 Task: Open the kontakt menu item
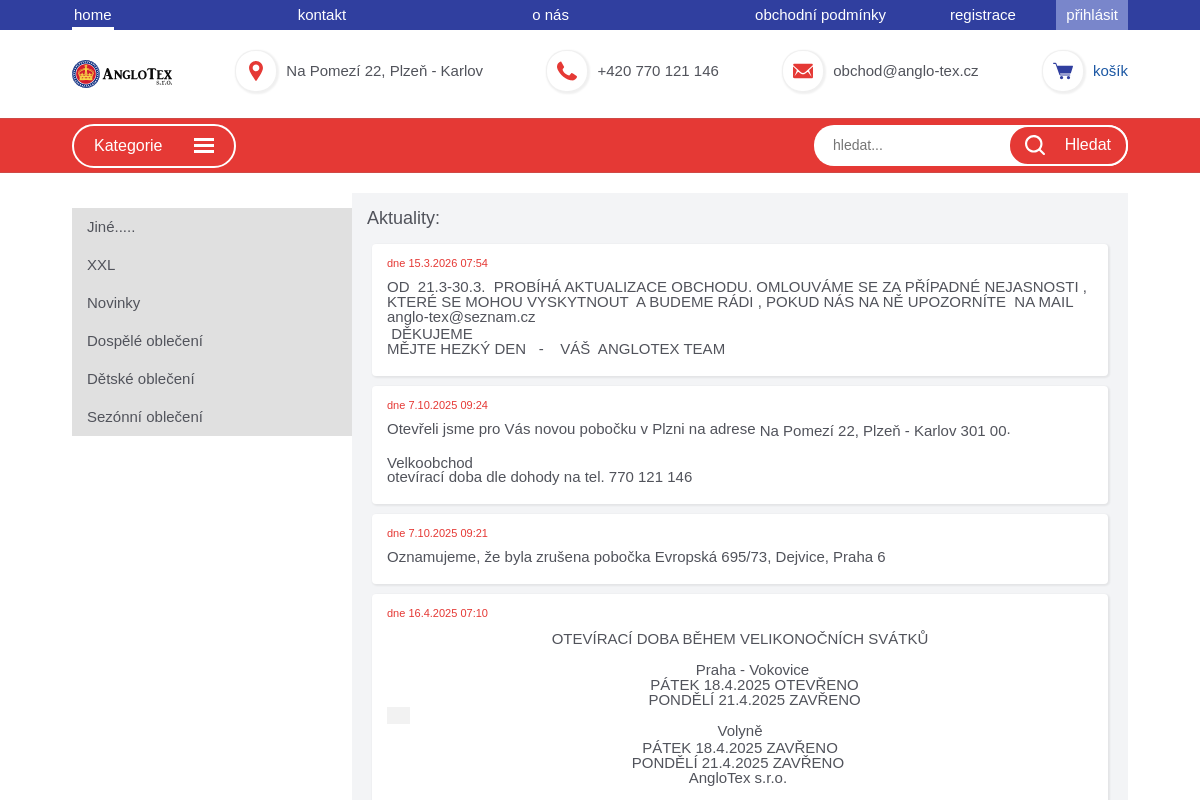point(322,15)
